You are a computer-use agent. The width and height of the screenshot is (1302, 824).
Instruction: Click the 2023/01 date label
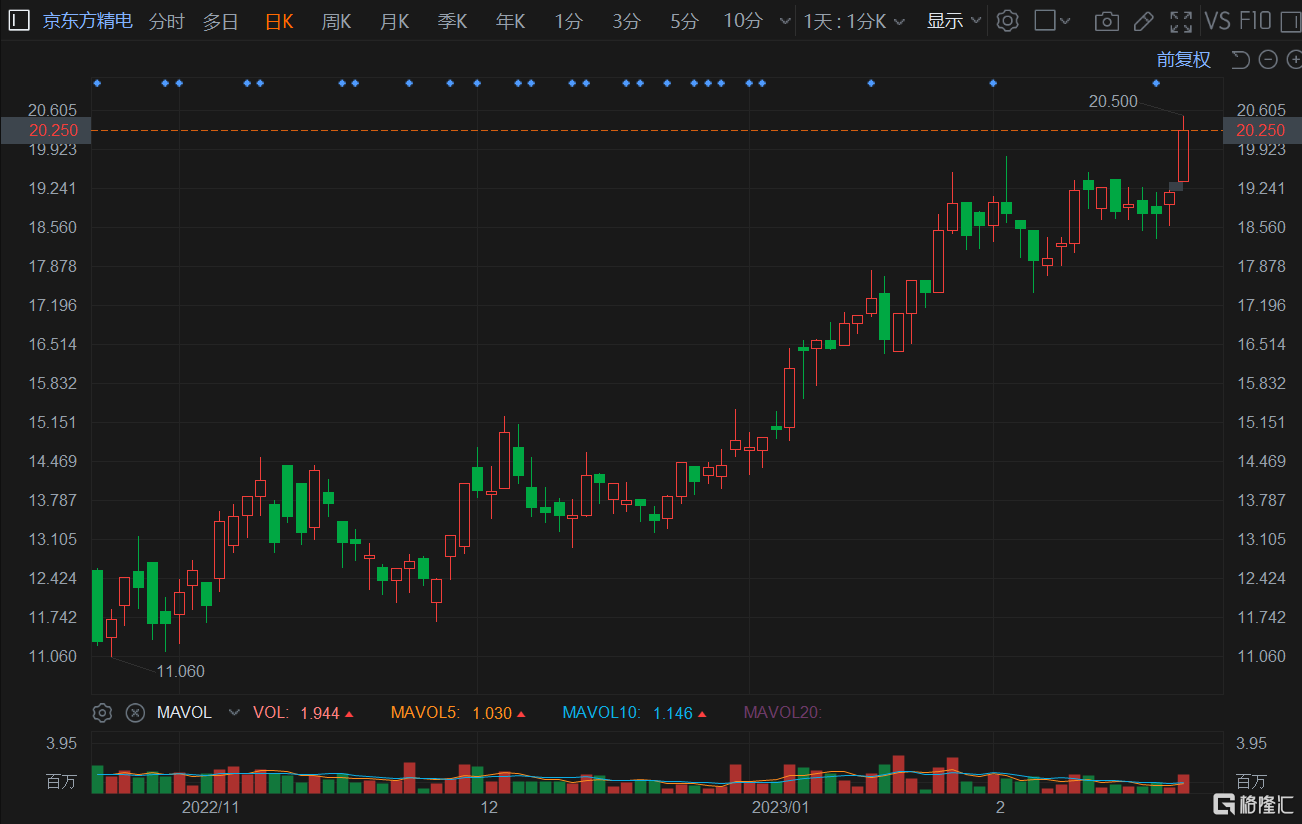coord(780,807)
